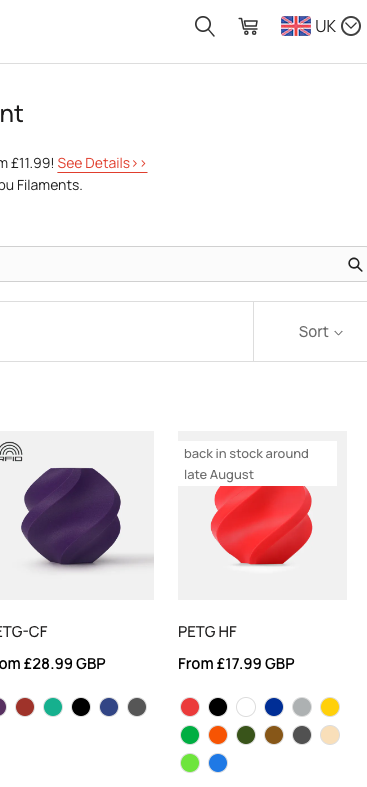Expand the UK region dropdown arrow

tap(351, 26)
